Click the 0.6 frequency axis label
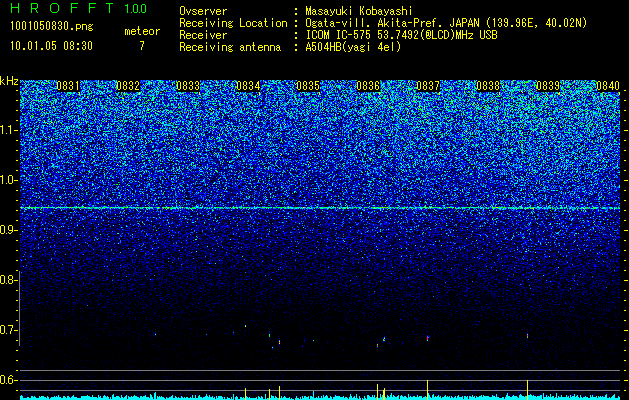This screenshot has width=629, height=400. coord(7,380)
